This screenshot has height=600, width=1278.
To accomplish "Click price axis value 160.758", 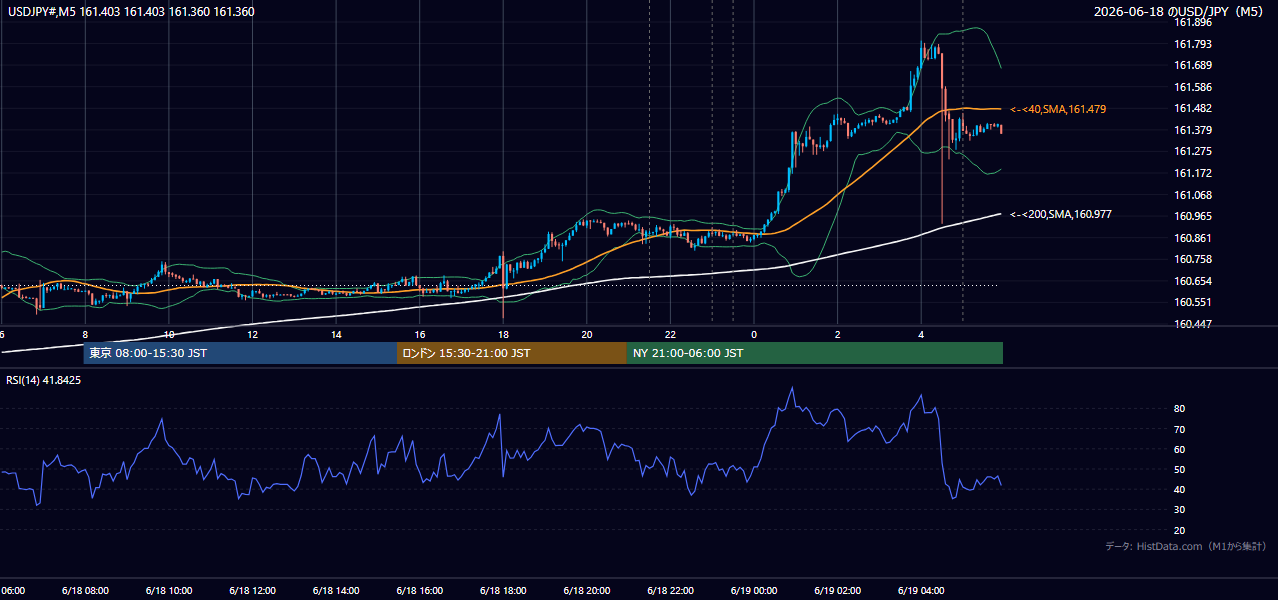I will [1192, 259].
